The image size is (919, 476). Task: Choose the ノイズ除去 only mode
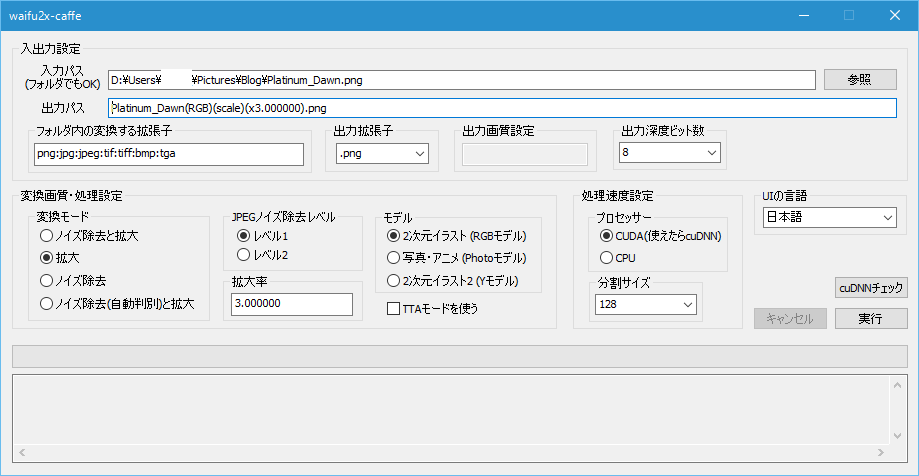click(46, 280)
